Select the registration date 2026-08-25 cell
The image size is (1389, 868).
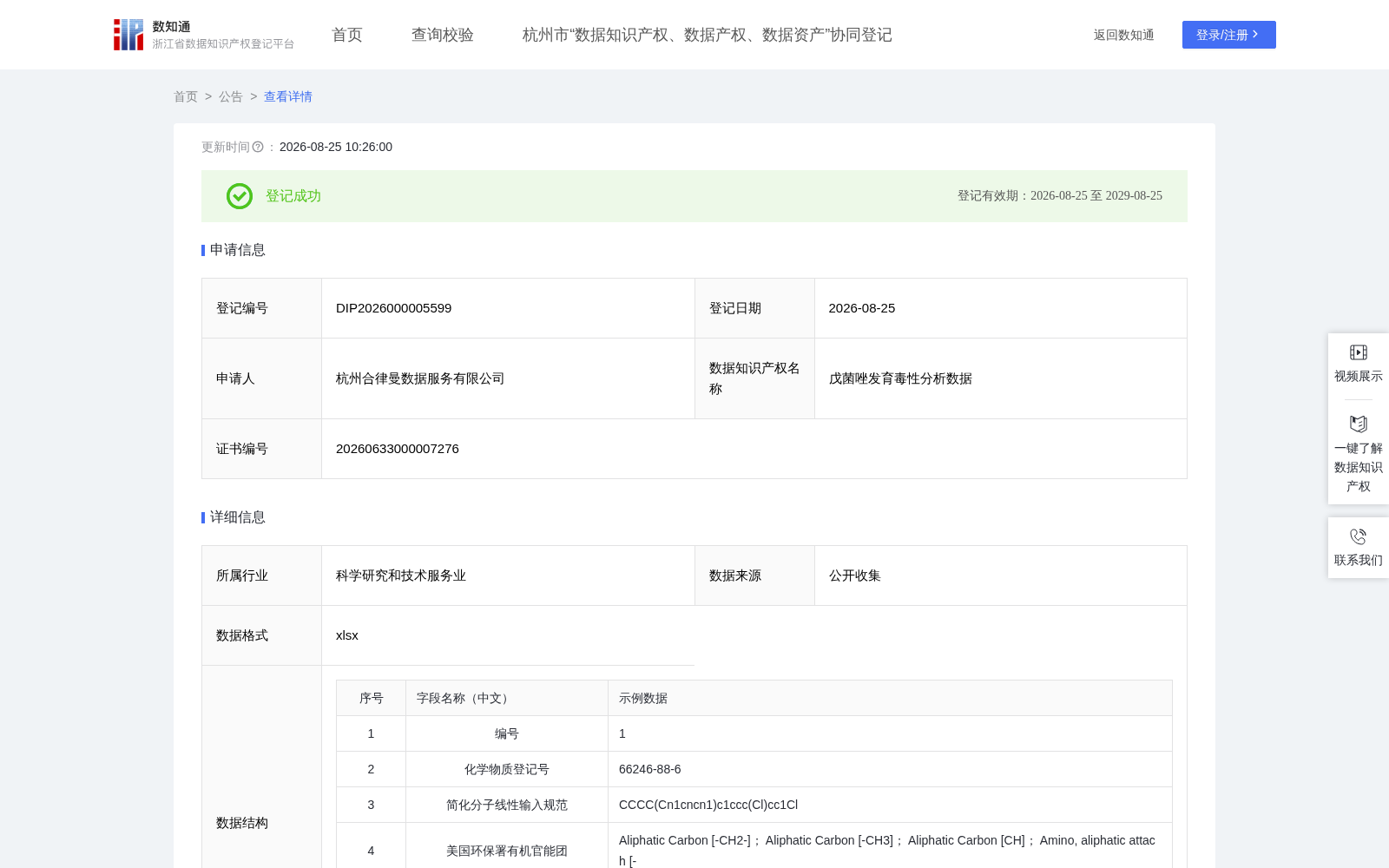pyautogui.click(x=1001, y=308)
